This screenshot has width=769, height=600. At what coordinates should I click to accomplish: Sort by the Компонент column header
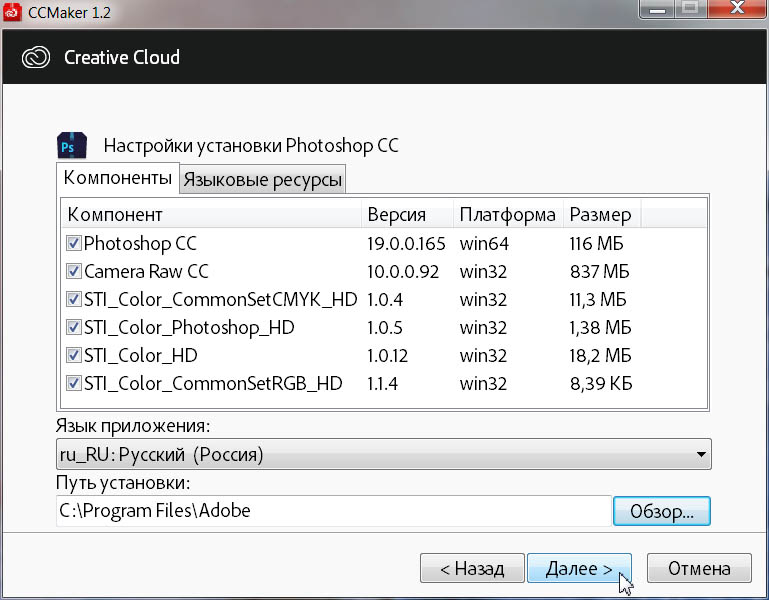212,214
